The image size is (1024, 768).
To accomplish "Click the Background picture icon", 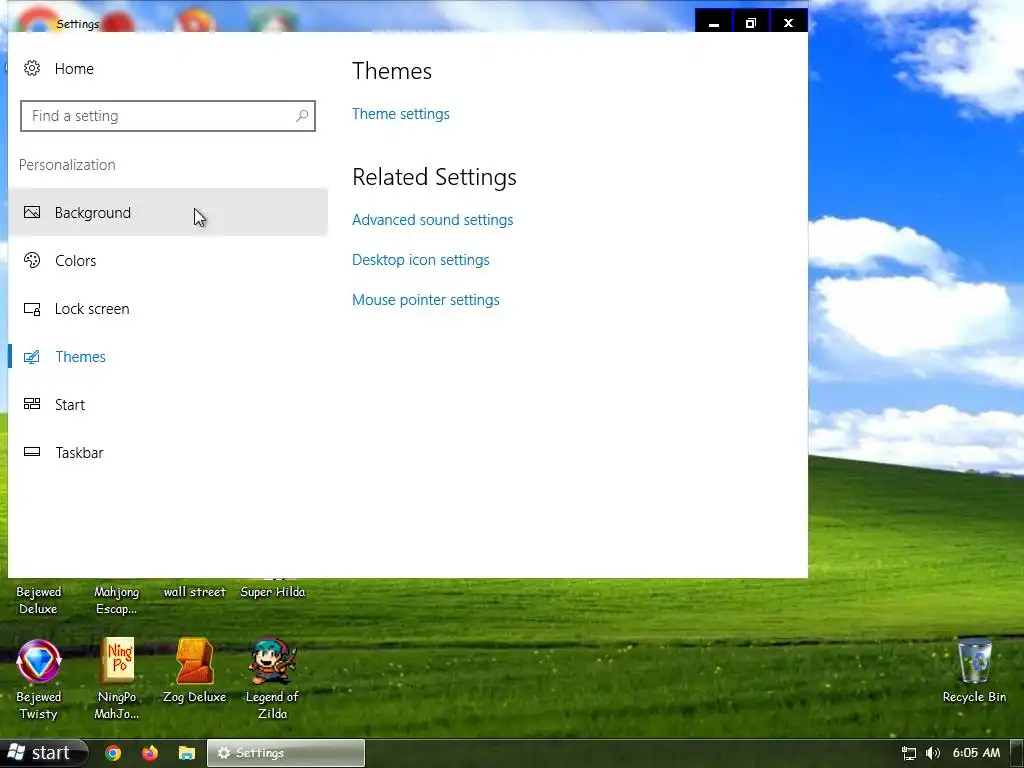I will [x=32, y=212].
